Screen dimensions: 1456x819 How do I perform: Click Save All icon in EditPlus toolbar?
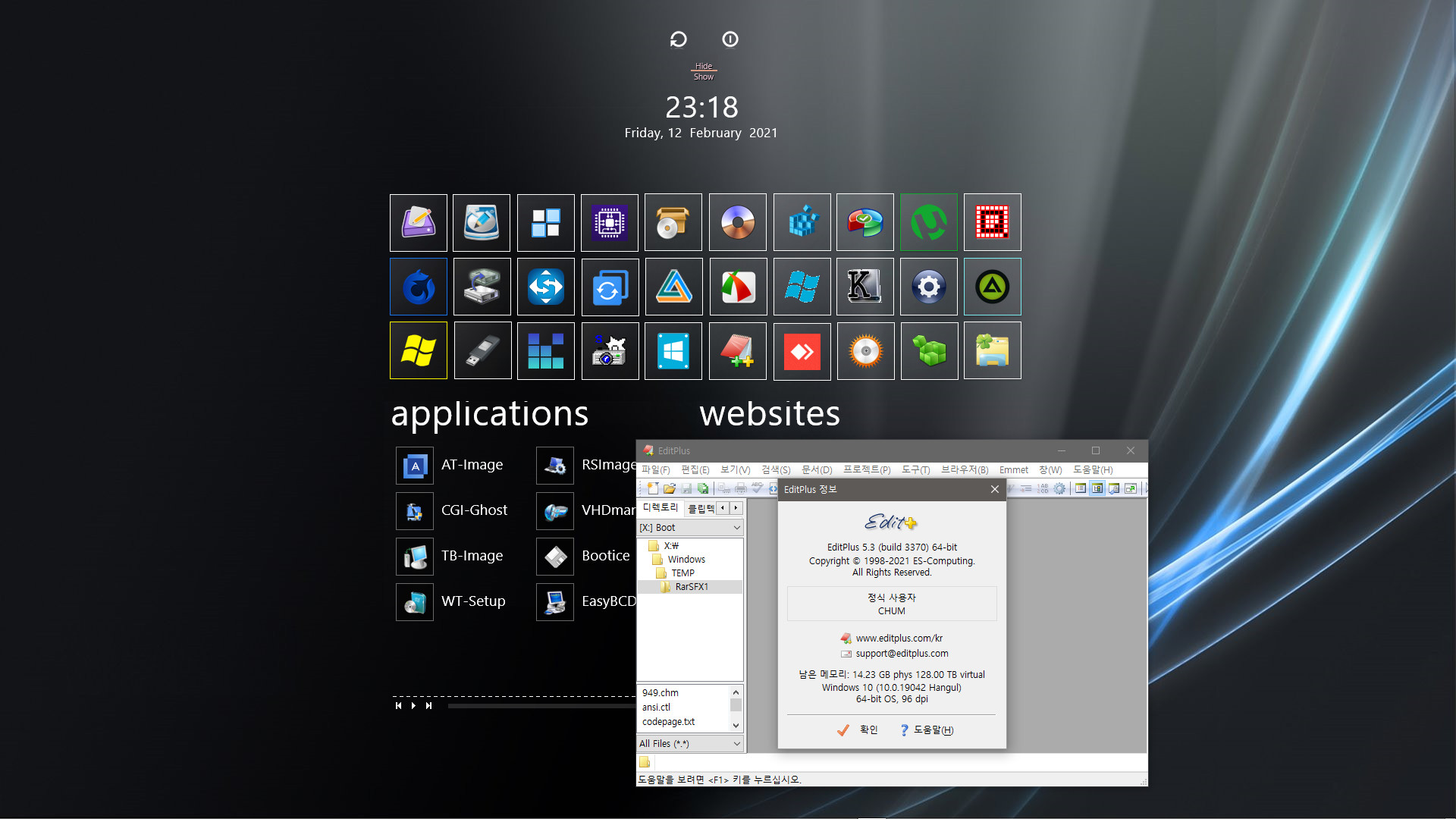pos(703,488)
